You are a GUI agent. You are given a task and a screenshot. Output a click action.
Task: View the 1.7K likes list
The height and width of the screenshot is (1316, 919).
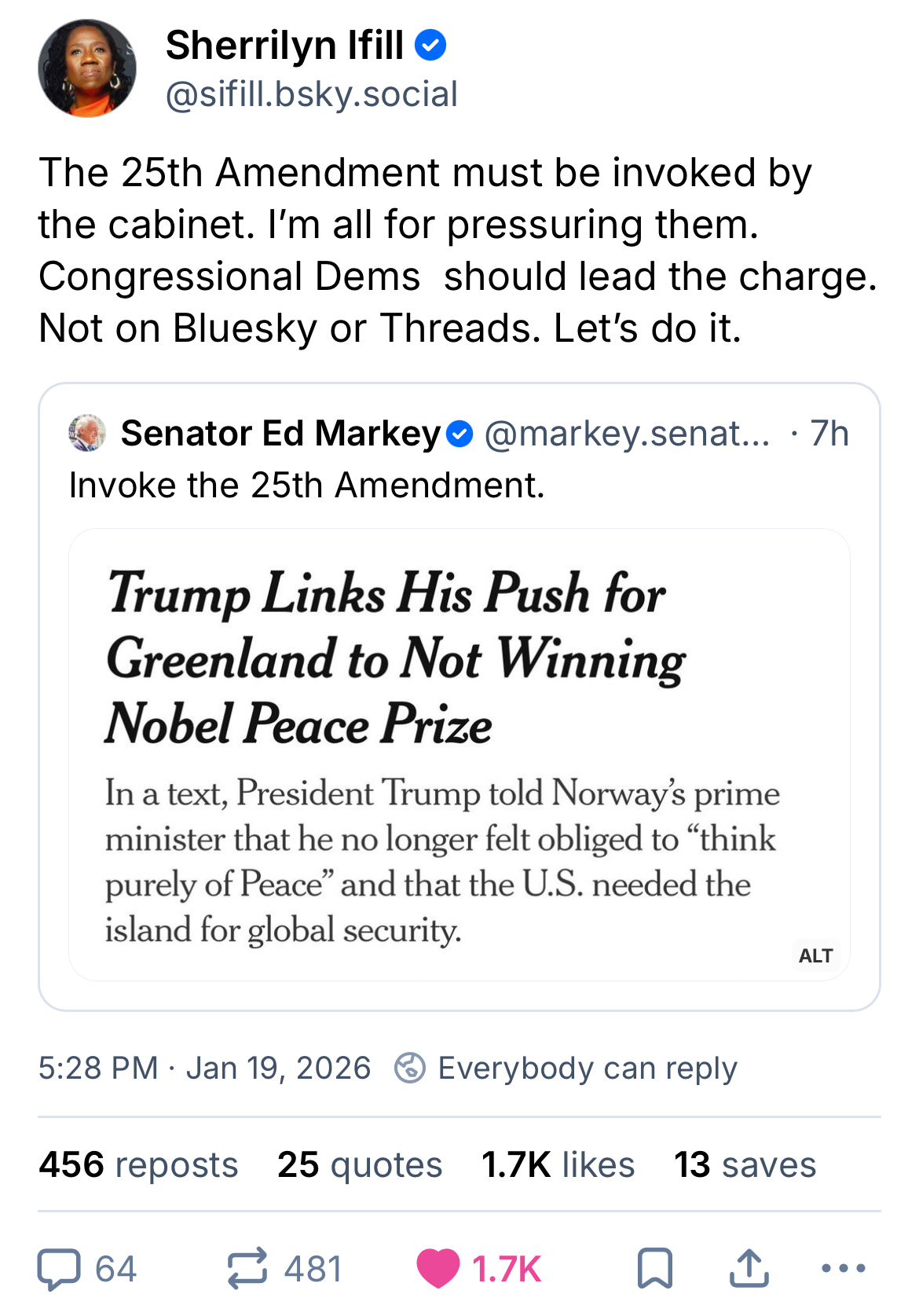coord(558,1164)
